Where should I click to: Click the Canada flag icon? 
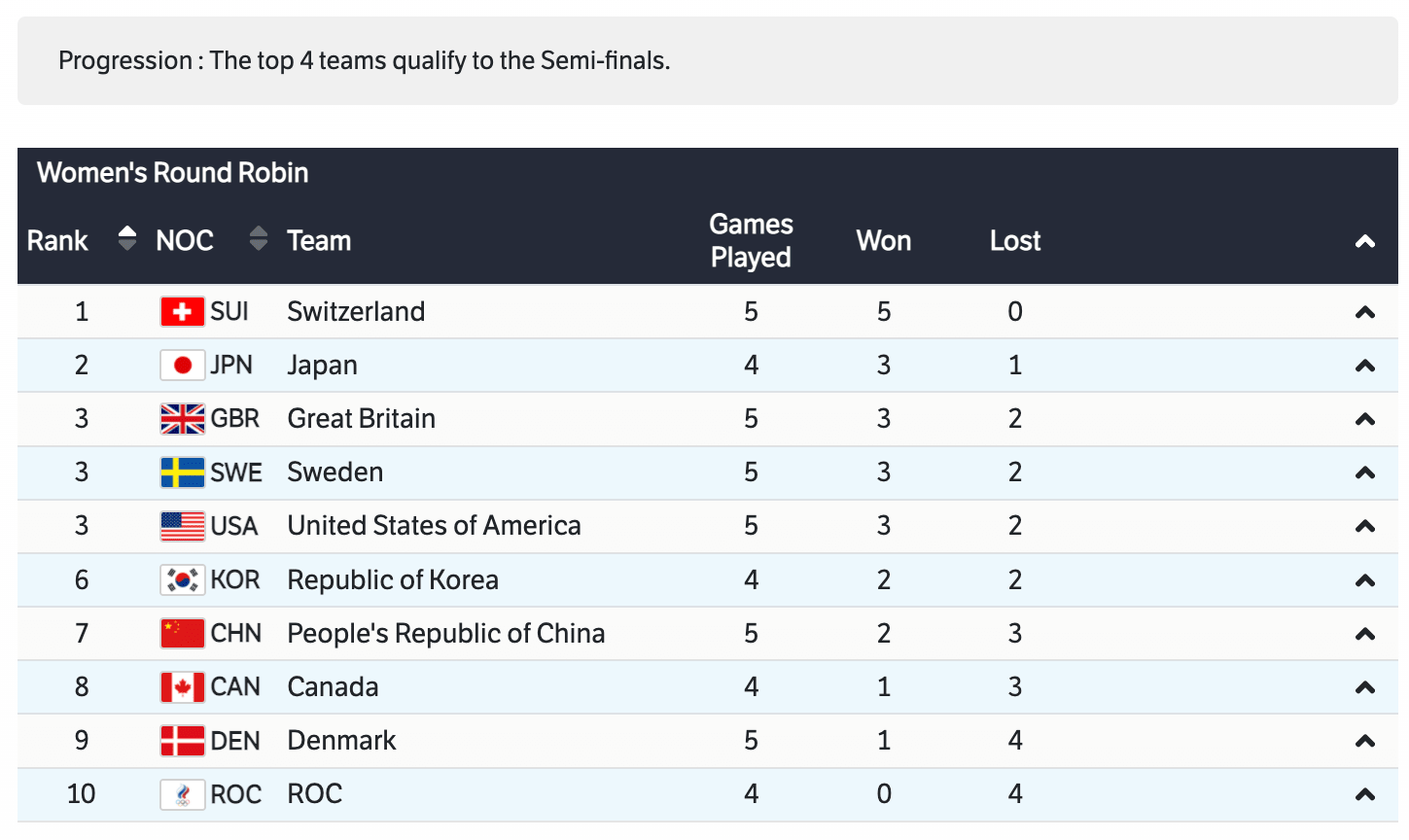pos(182,687)
